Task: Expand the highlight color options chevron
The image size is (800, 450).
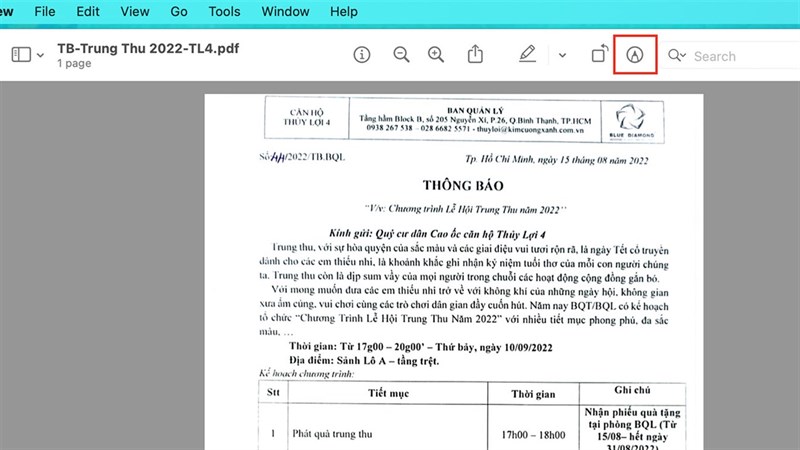Action: 562,55
